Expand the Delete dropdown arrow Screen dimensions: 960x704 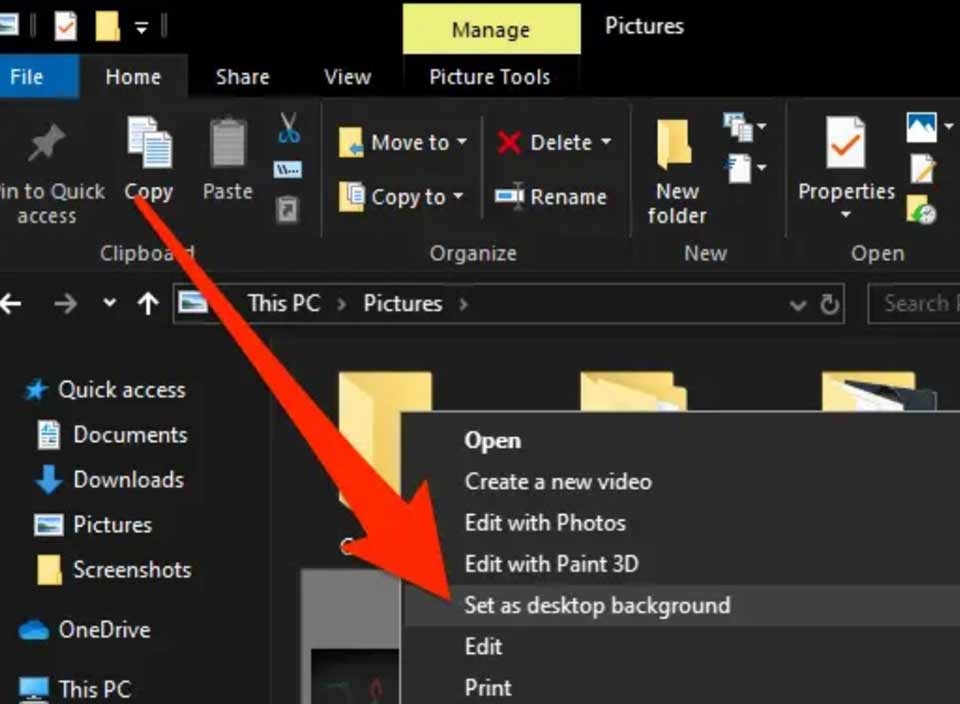pos(606,142)
